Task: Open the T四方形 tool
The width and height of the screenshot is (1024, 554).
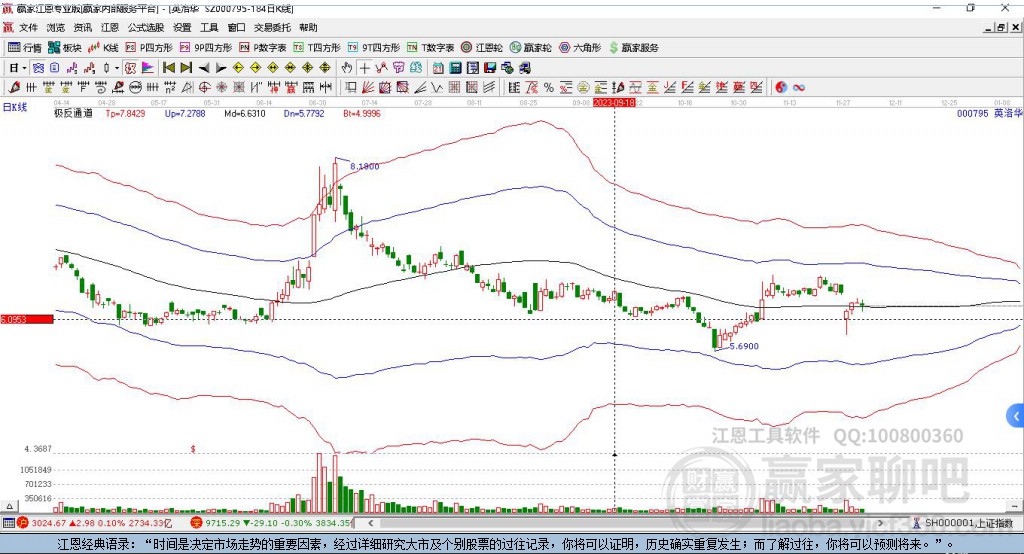Action: coord(317,48)
